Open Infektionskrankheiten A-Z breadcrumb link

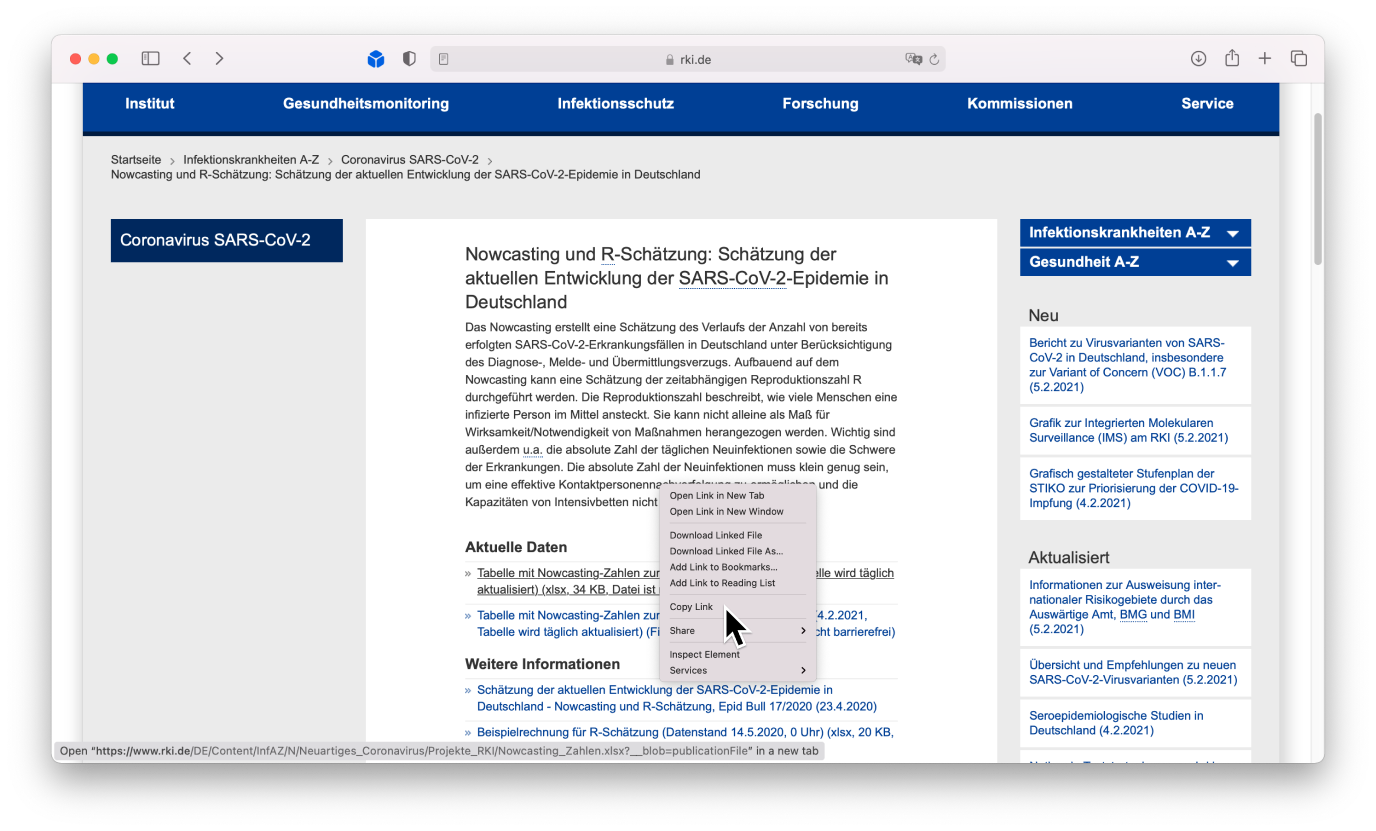251,160
